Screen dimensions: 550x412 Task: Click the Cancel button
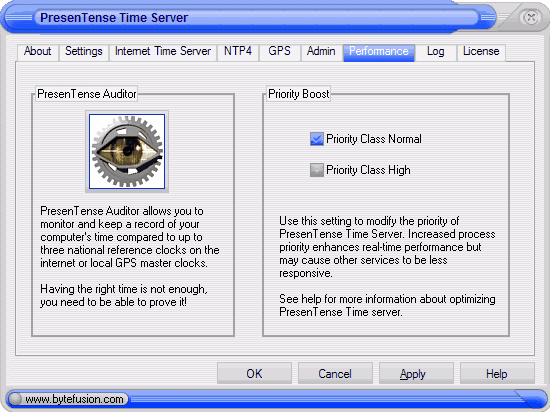pyautogui.click(x=335, y=373)
